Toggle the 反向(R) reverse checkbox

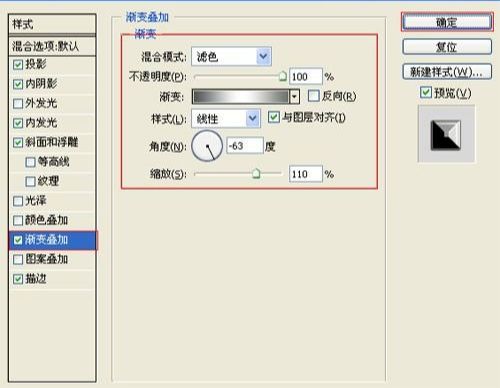click(313, 96)
